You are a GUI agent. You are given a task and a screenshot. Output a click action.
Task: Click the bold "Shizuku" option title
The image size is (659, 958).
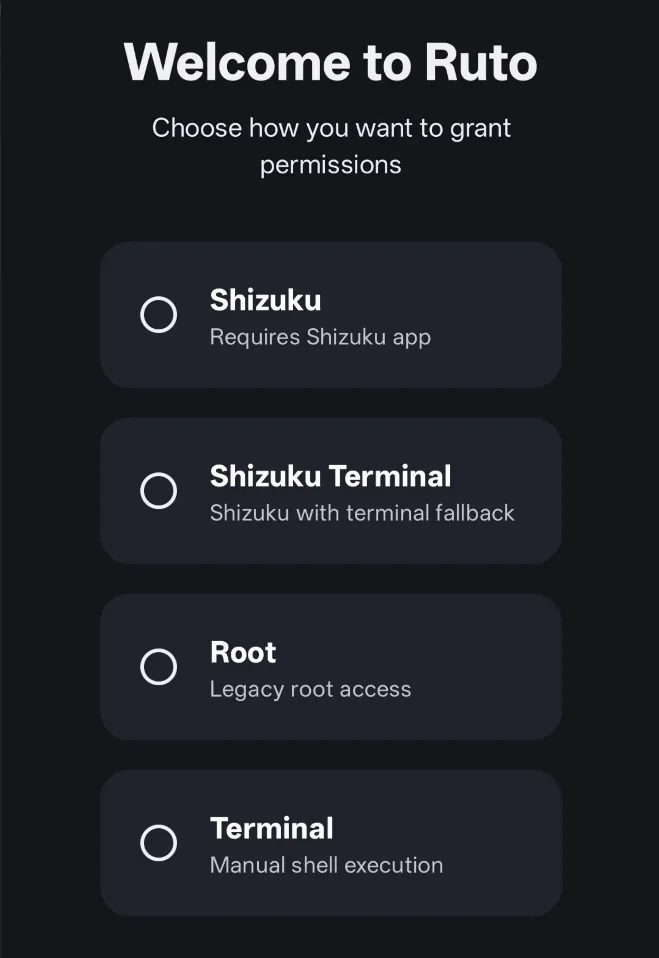point(265,300)
